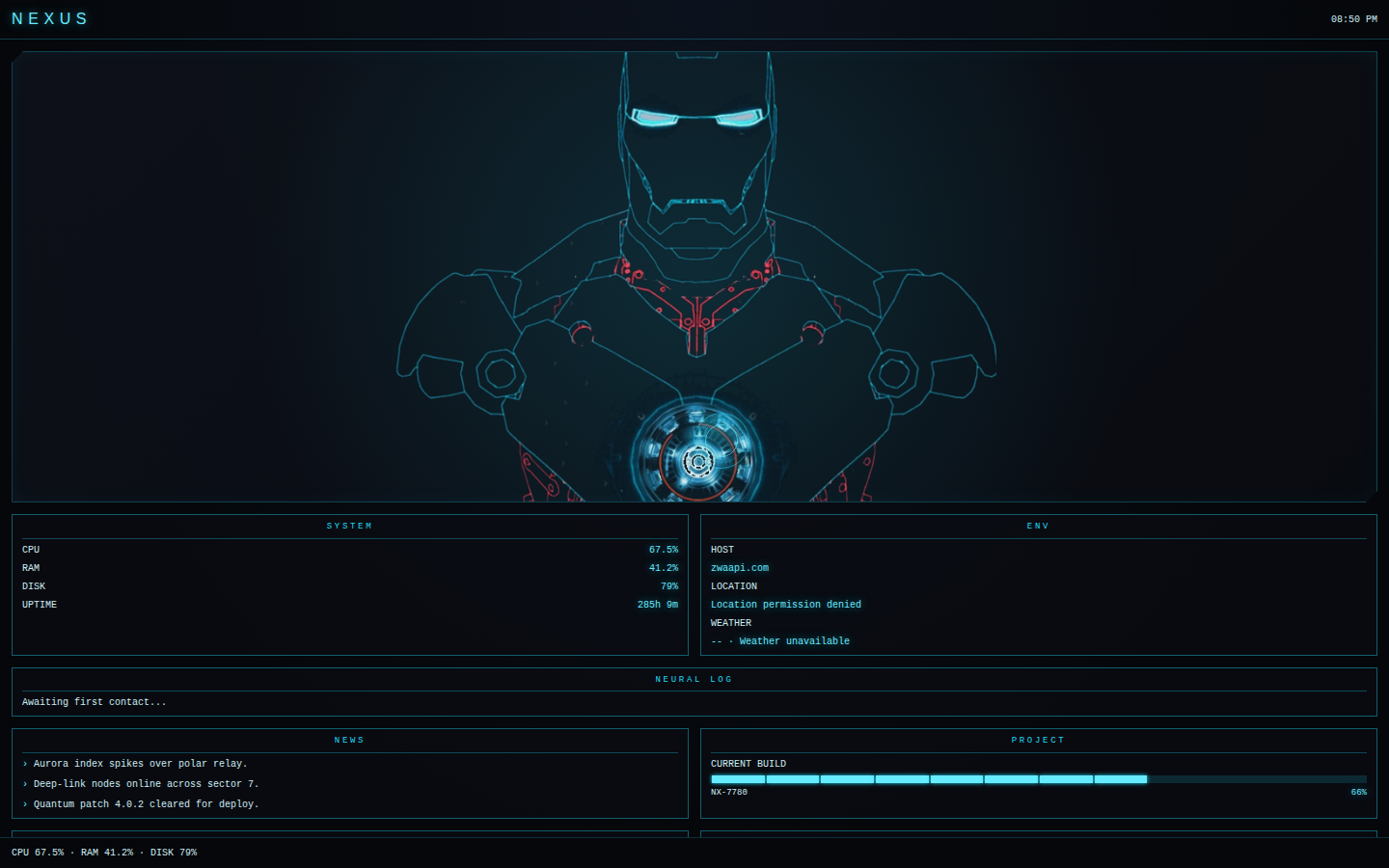
Task: Open 'Deep-link nodes online across sector 7' item
Action: [146, 784]
